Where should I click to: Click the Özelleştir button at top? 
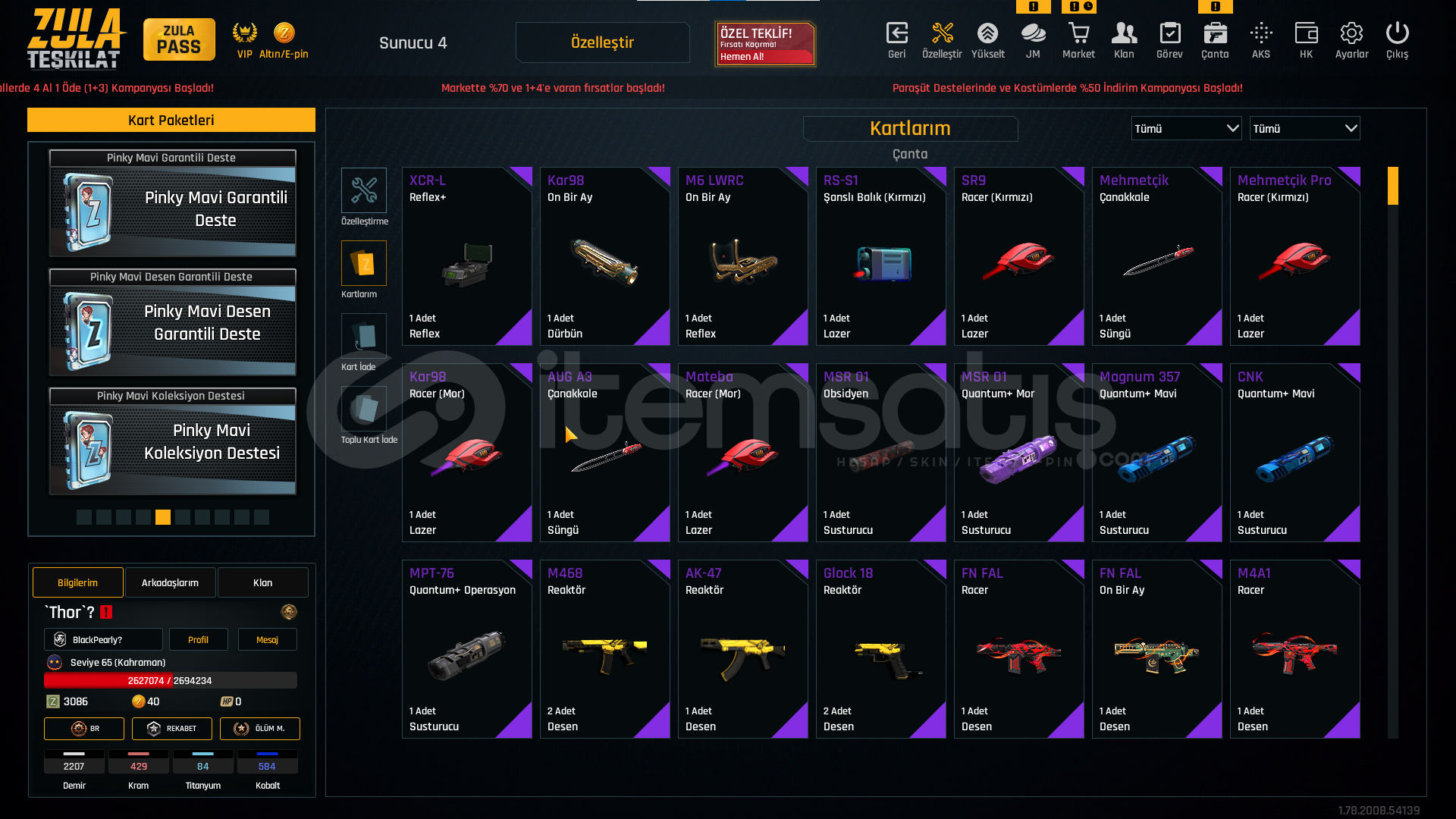[x=602, y=42]
